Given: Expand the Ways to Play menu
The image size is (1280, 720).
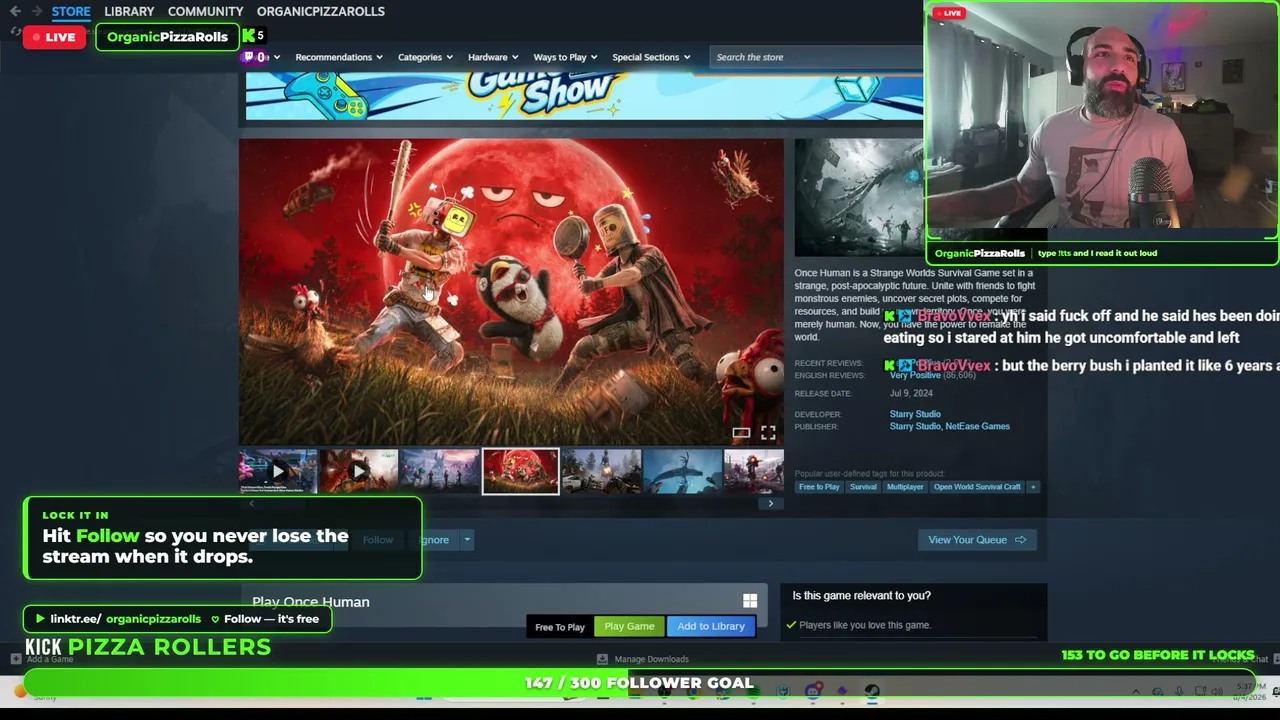Looking at the screenshot, I should tap(565, 57).
